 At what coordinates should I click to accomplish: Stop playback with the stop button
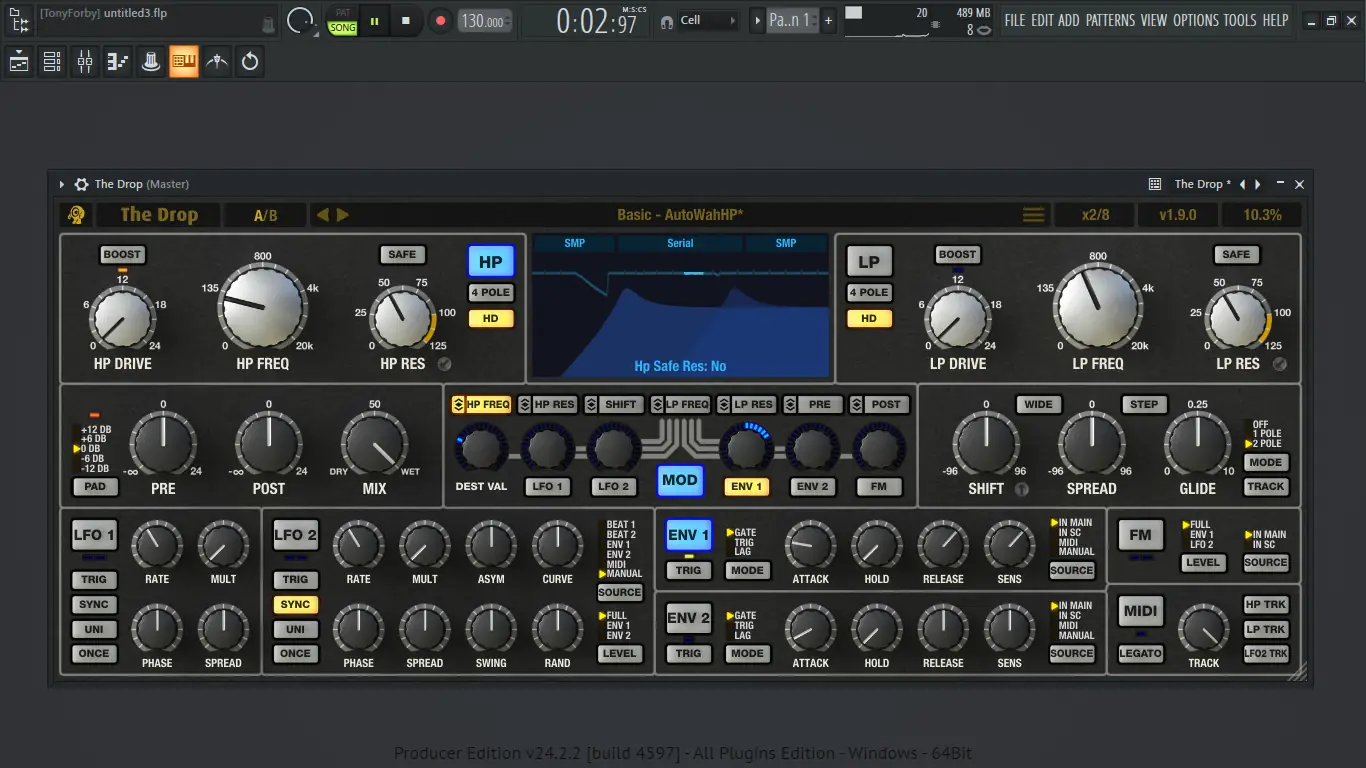[x=406, y=20]
